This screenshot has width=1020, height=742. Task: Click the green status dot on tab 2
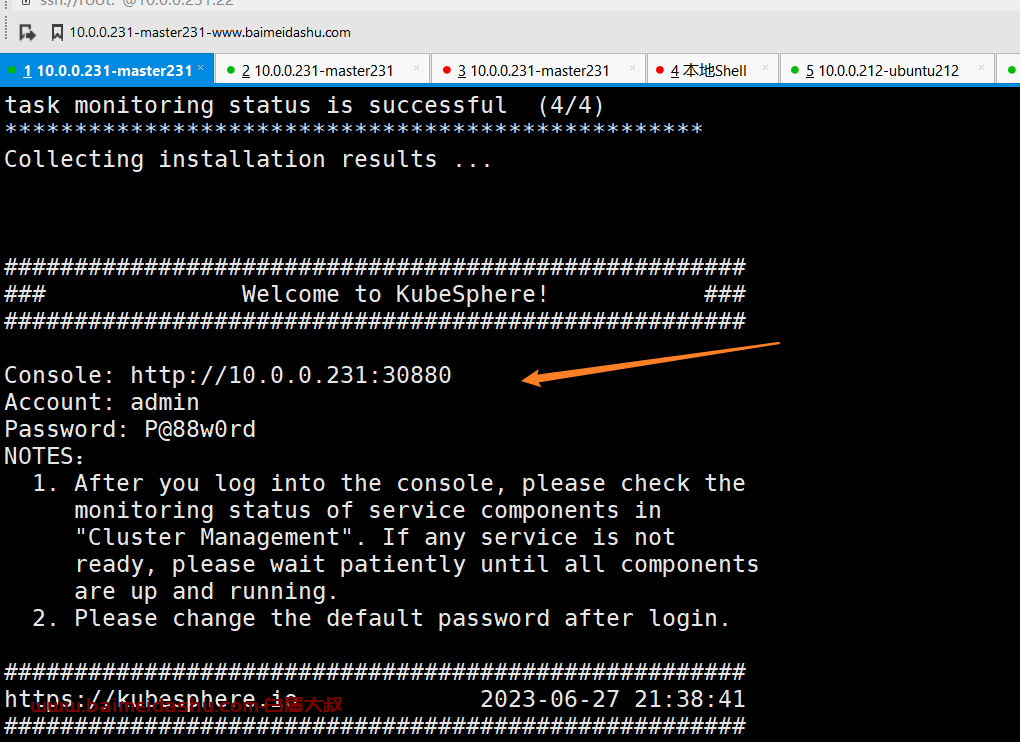tap(230, 70)
